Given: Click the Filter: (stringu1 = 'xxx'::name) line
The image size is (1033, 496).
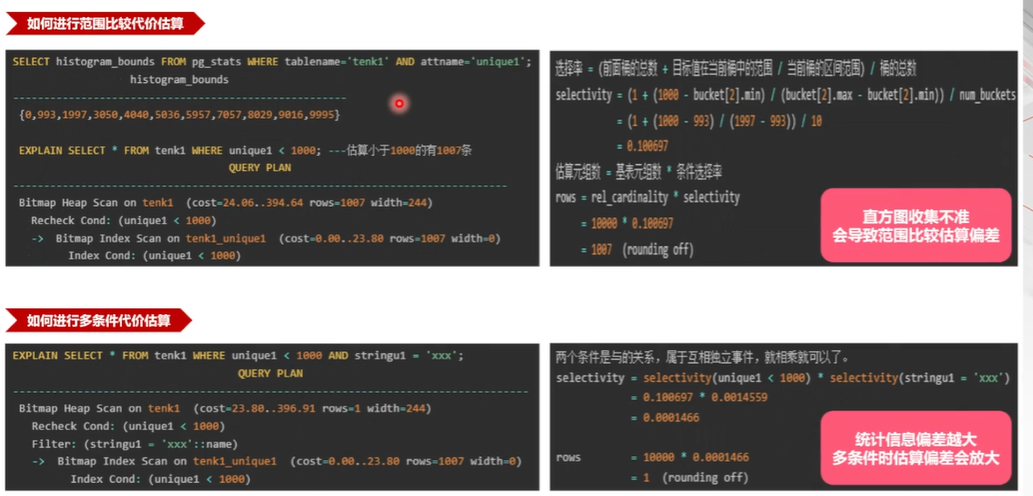Looking at the screenshot, I should [x=135, y=443].
